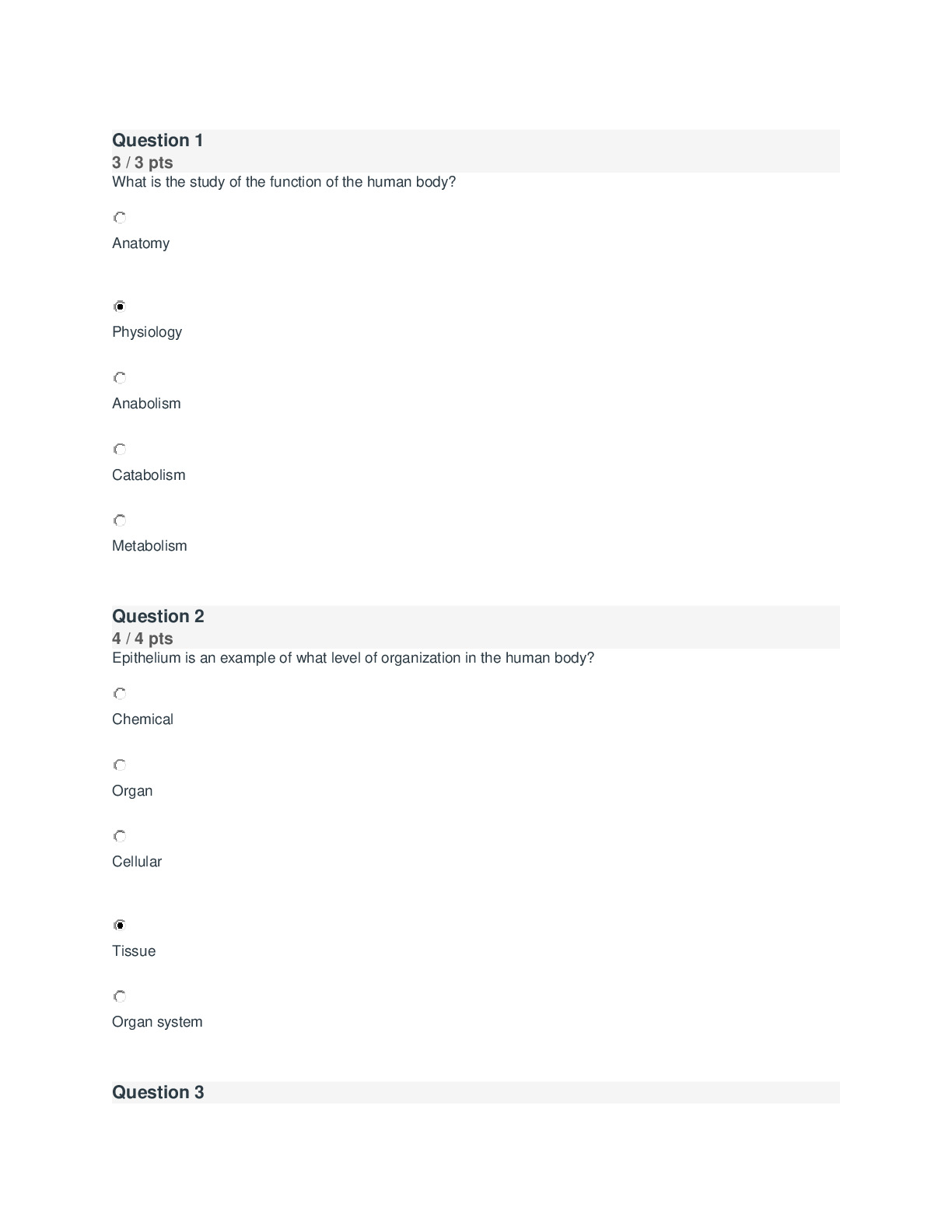Viewport: 952px width, 1232px height.
Task: Click the Organ system answer label
Action: [x=157, y=1022]
